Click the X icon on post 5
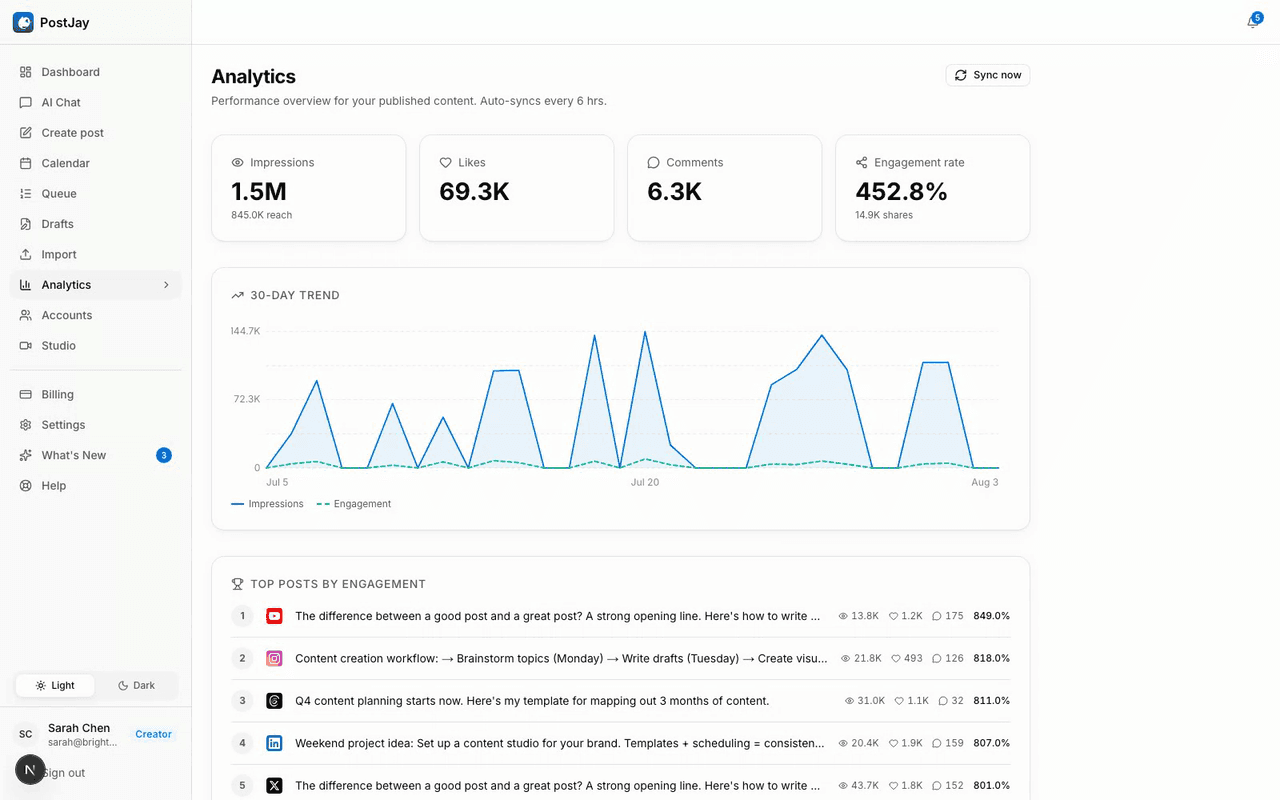Viewport: 1280px width, 800px height. click(x=274, y=786)
